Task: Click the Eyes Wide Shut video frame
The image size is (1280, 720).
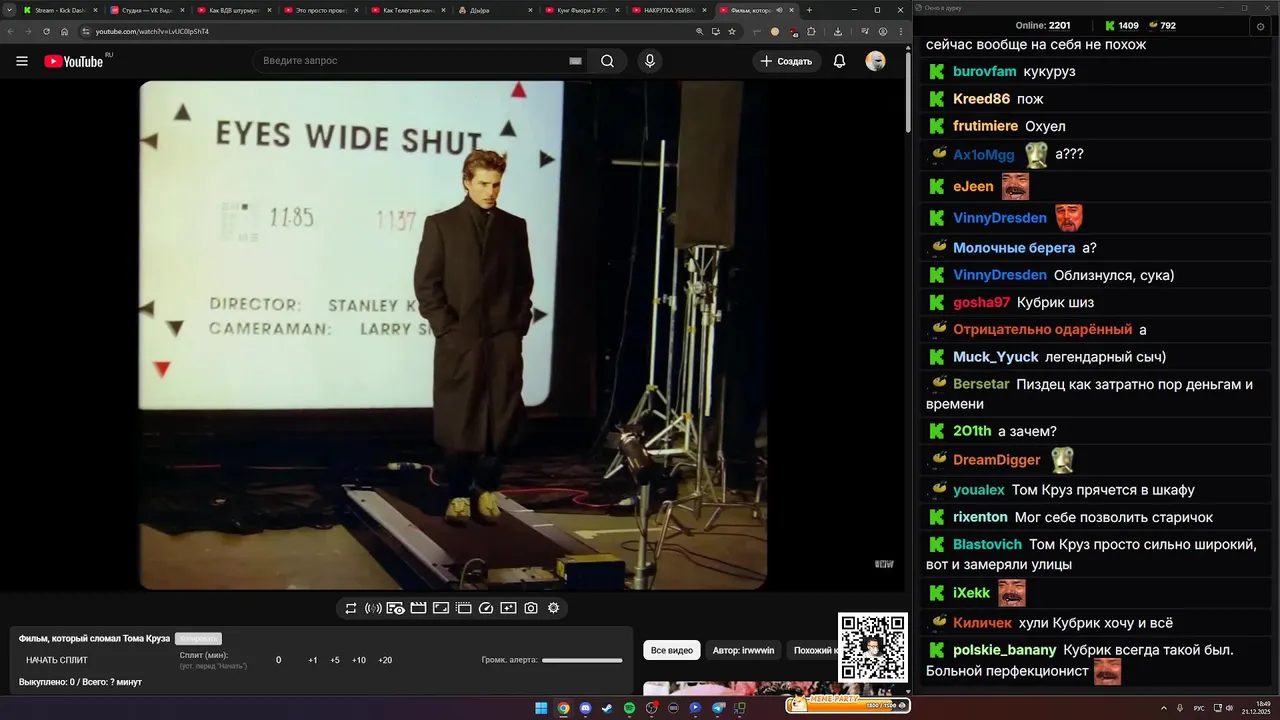Action: [453, 335]
